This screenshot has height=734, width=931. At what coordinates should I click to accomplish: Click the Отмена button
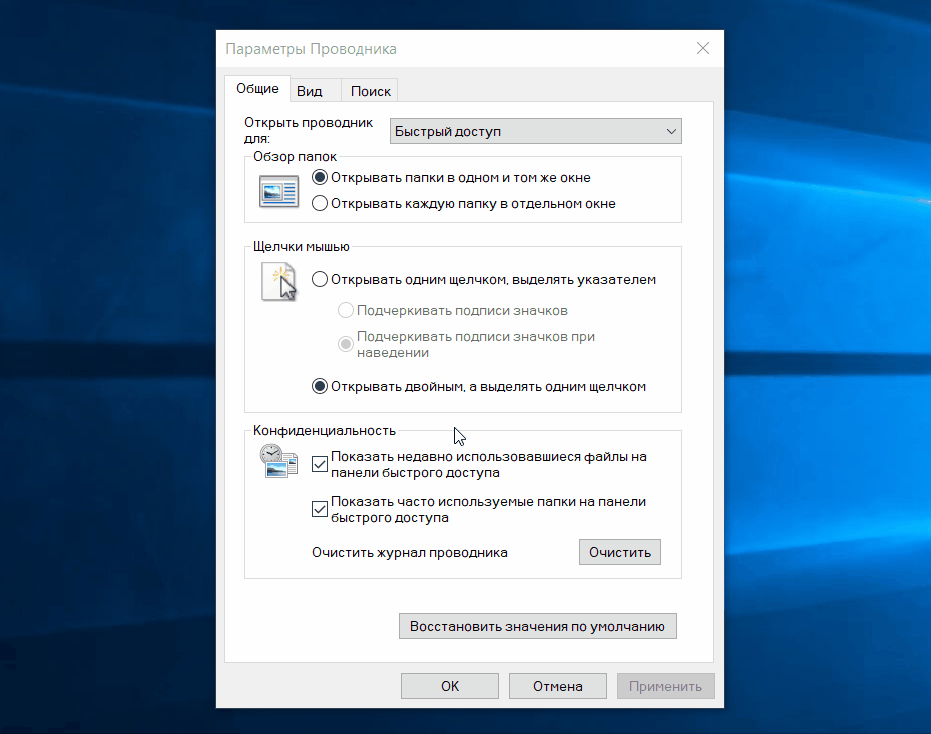point(558,686)
